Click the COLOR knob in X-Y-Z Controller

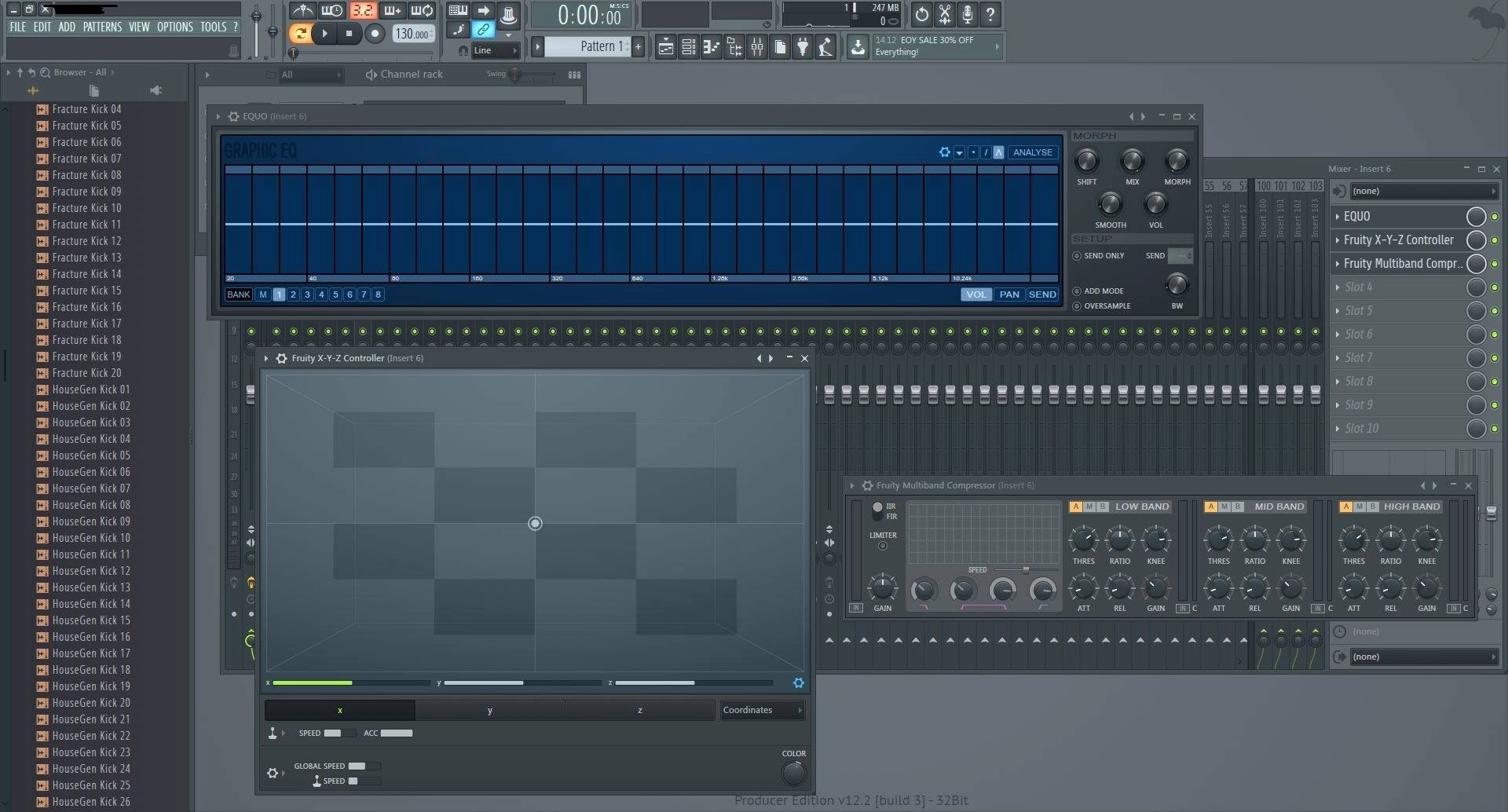(793, 774)
